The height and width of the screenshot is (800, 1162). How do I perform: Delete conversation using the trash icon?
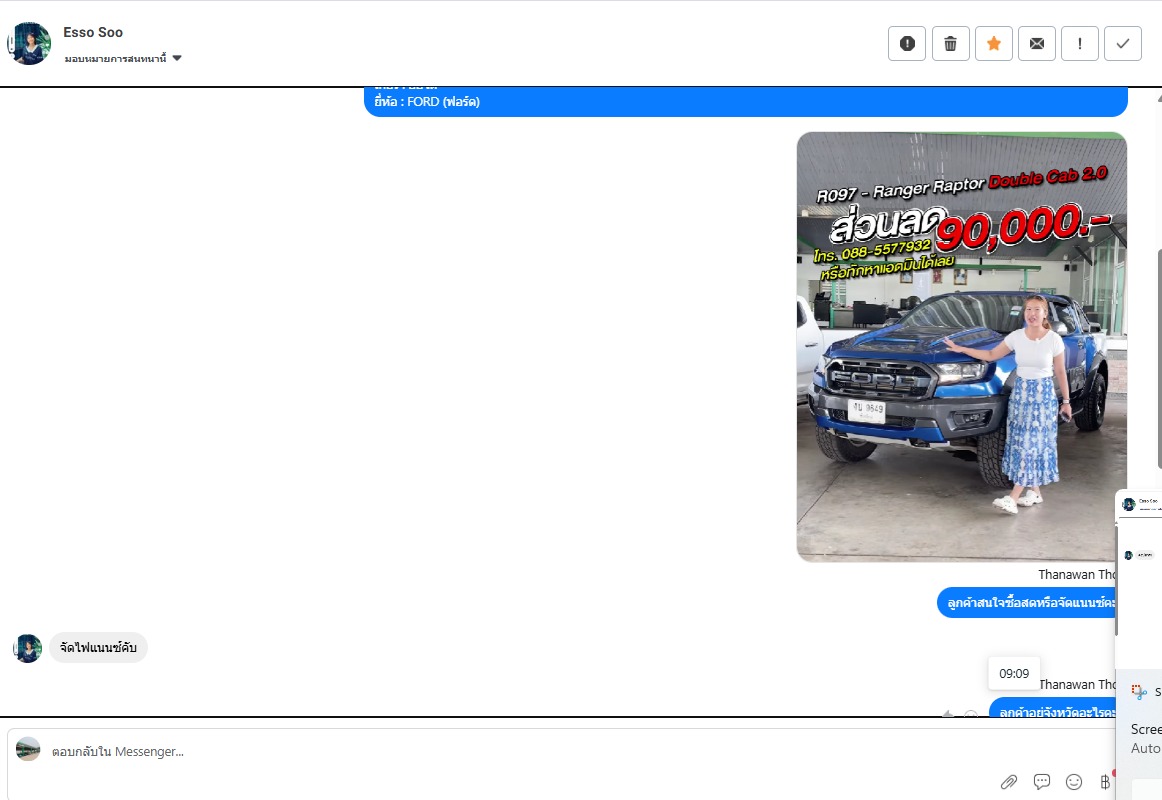tap(950, 44)
